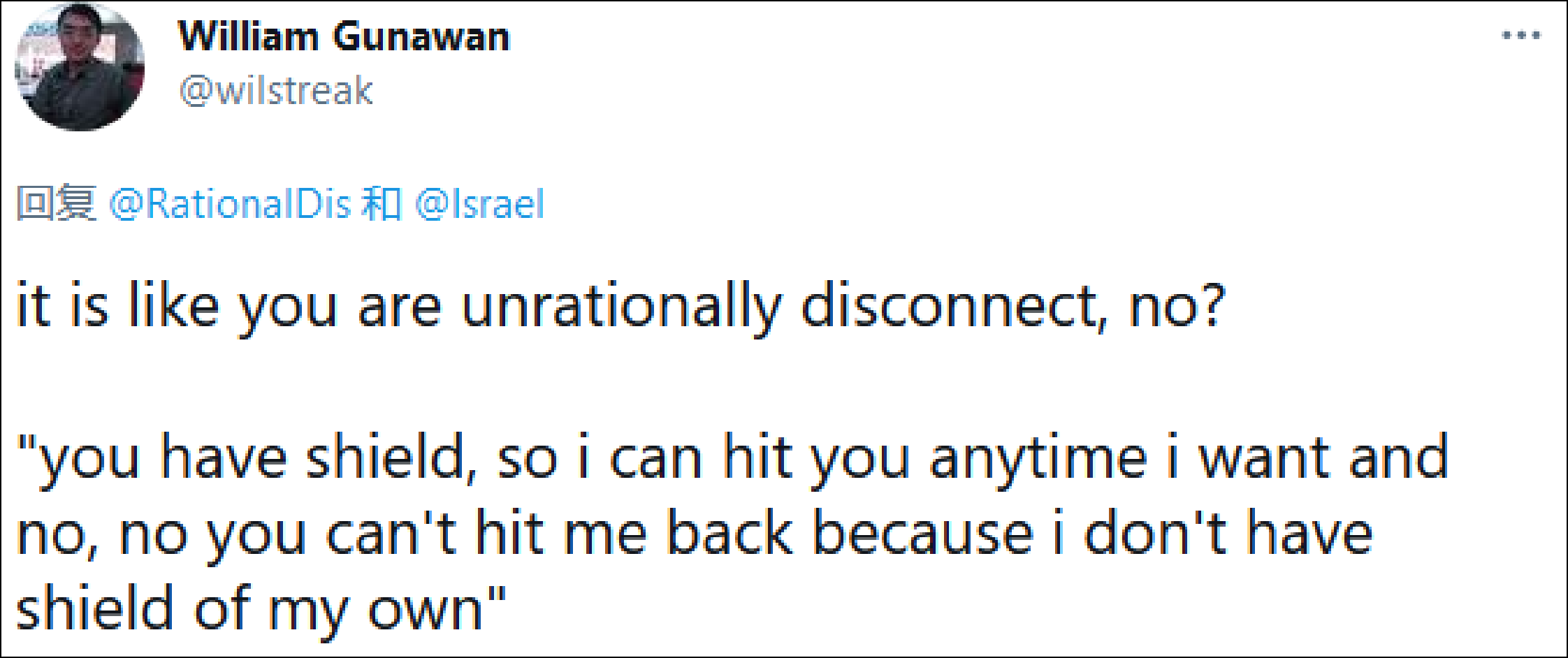
Task: Open the three-dot more options menu
Action: 1521,36
